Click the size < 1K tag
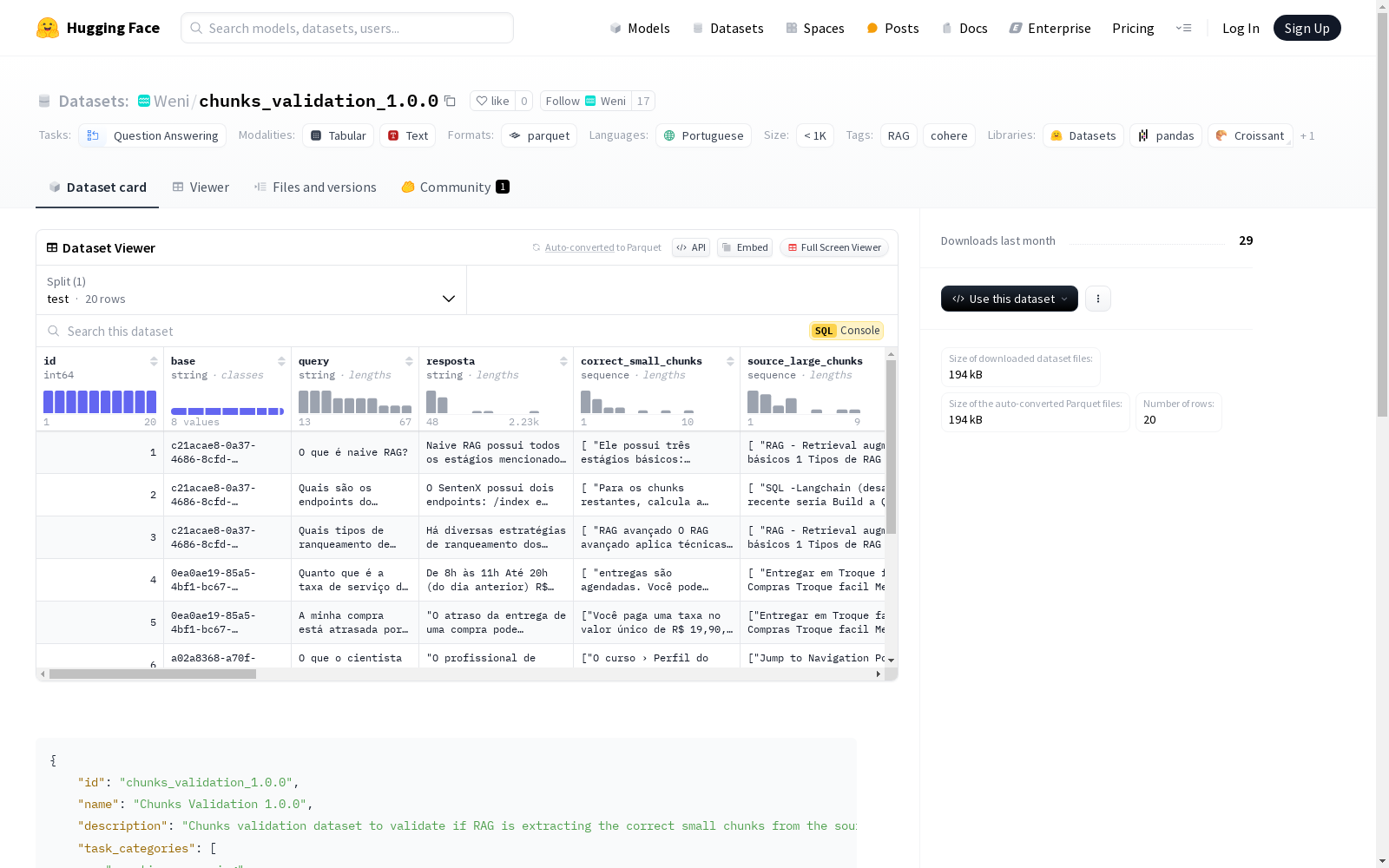This screenshot has height=868, width=1389. 814,135
